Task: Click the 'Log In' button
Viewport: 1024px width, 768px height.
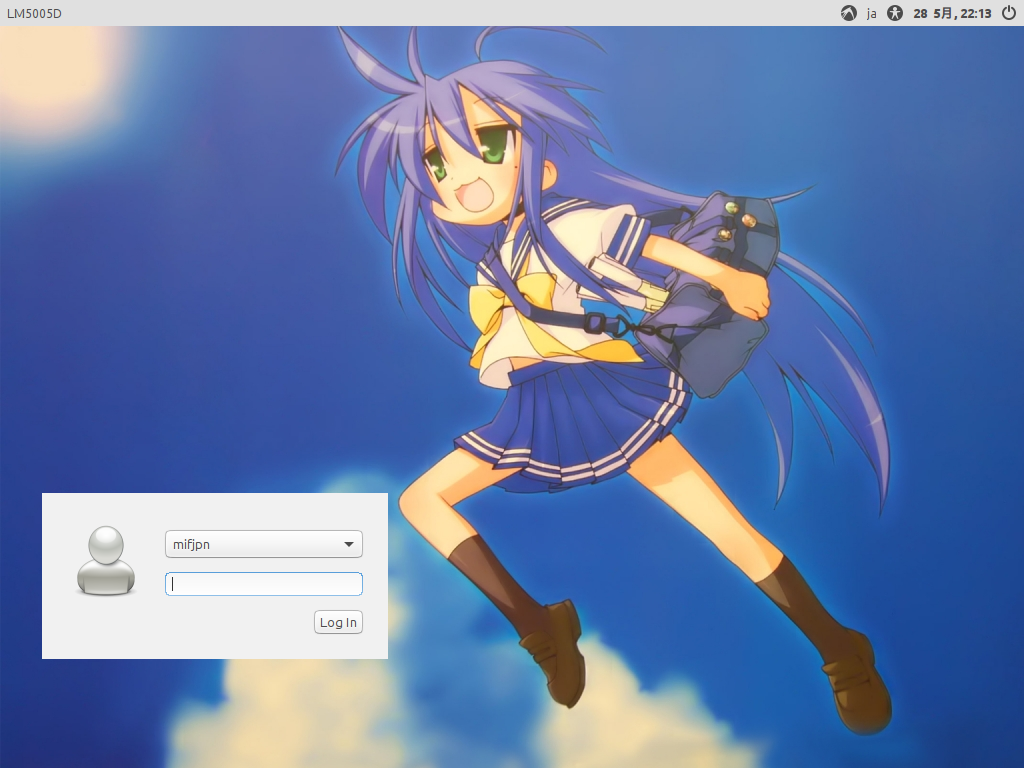Action: tap(338, 622)
